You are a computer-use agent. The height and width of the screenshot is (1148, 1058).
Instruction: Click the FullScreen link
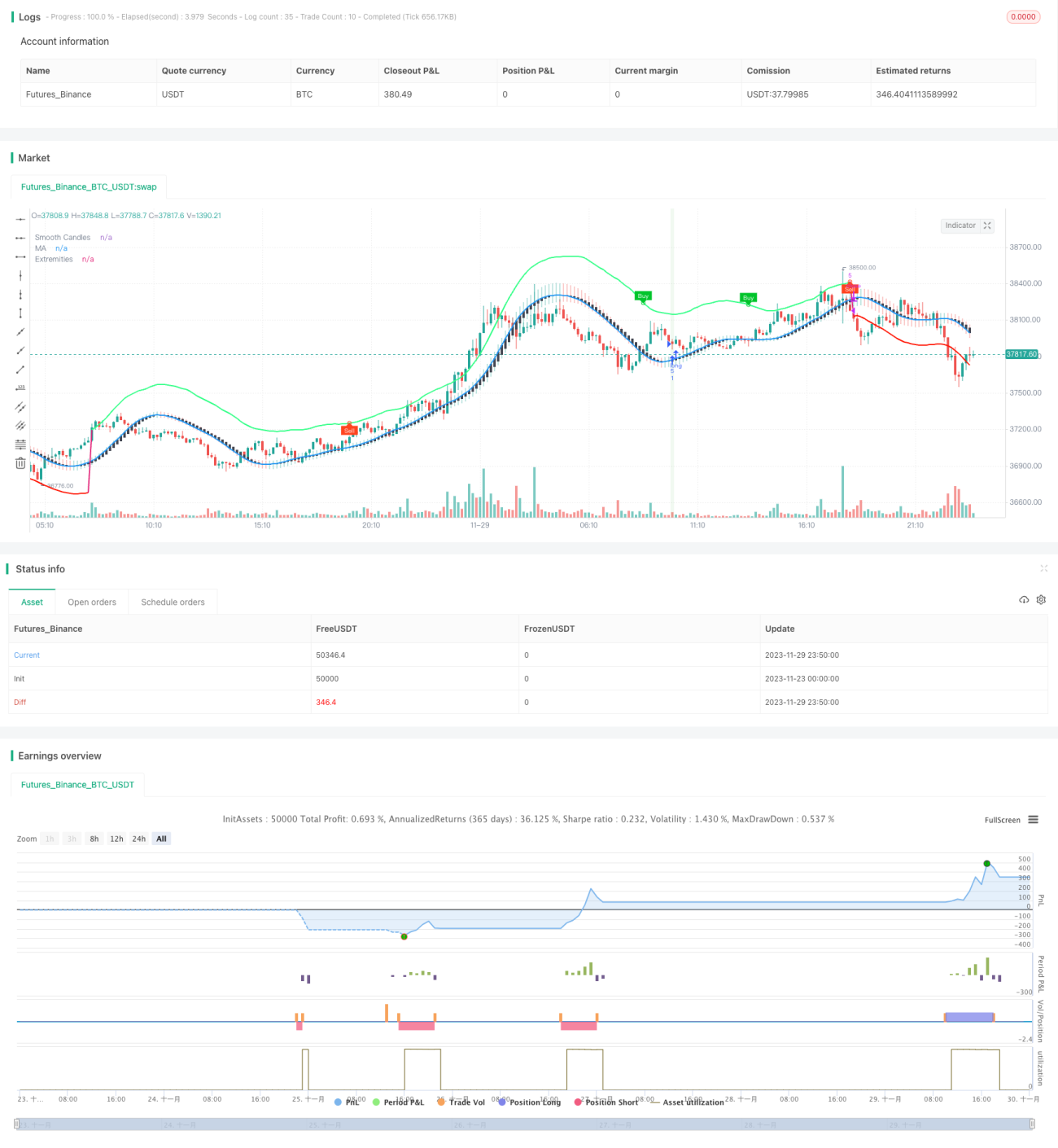(x=1002, y=820)
